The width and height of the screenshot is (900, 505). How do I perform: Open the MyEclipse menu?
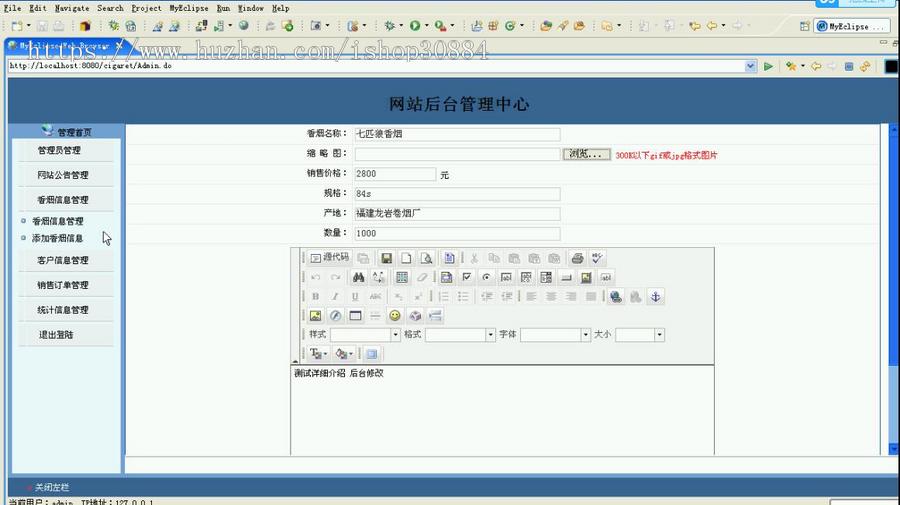(x=189, y=8)
